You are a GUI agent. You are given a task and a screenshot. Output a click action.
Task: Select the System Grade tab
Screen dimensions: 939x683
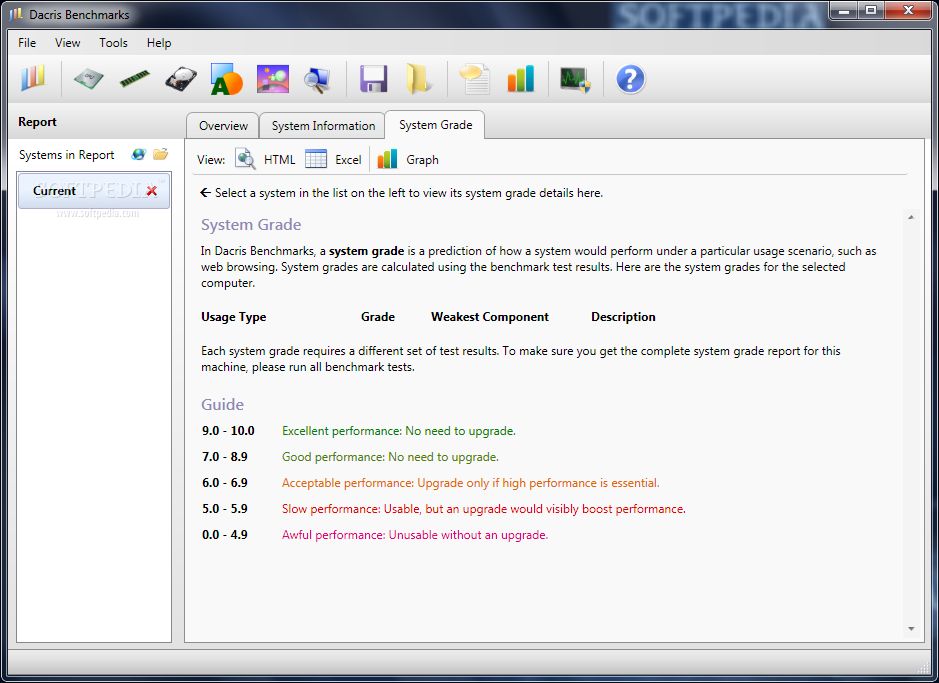[x=435, y=125]
